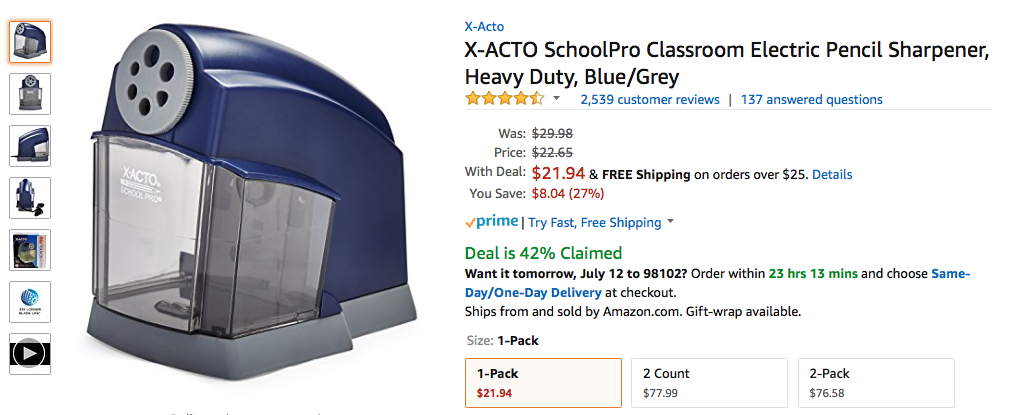
Task: Open the fourth thumbnail with power cord
Action: (30, 198)
